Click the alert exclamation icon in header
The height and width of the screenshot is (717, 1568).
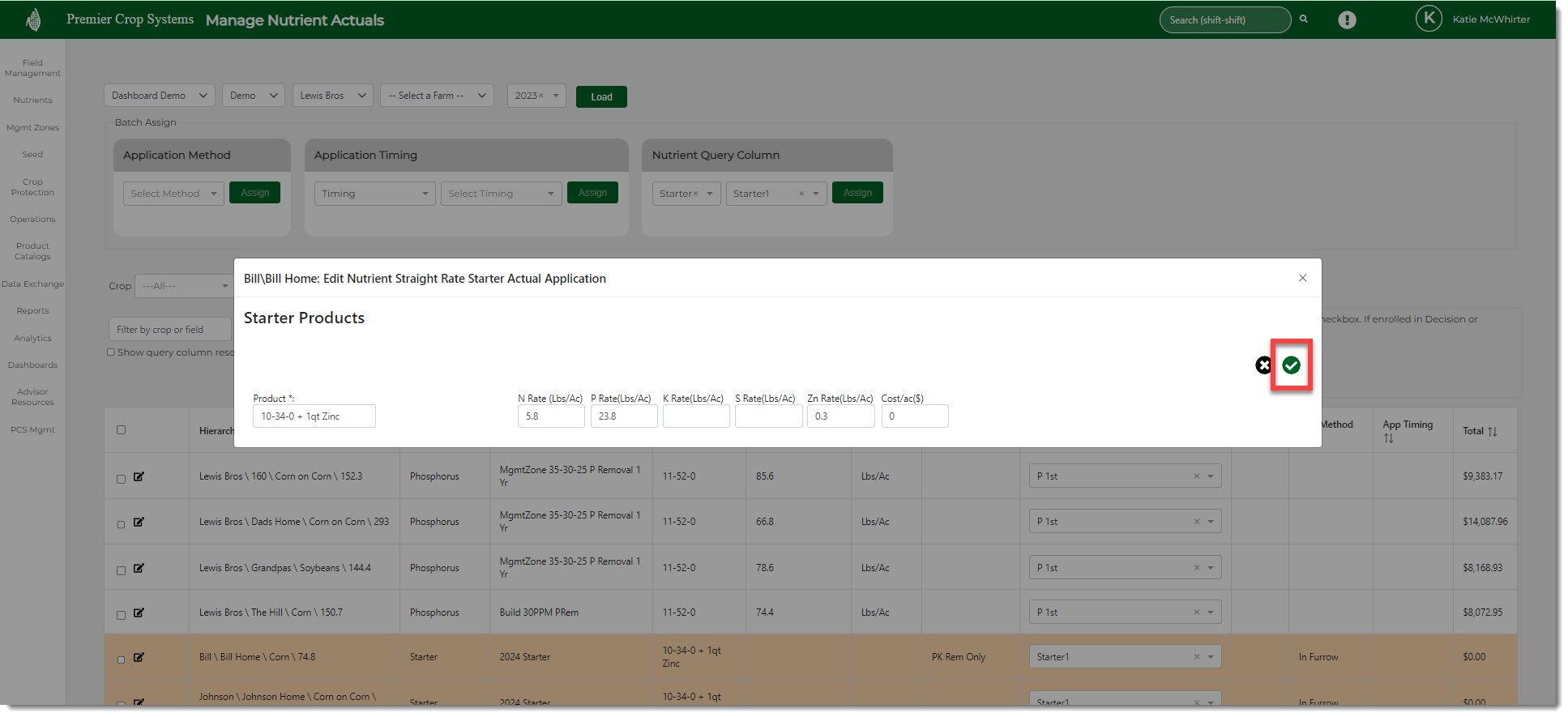[x=1347, y=20]
